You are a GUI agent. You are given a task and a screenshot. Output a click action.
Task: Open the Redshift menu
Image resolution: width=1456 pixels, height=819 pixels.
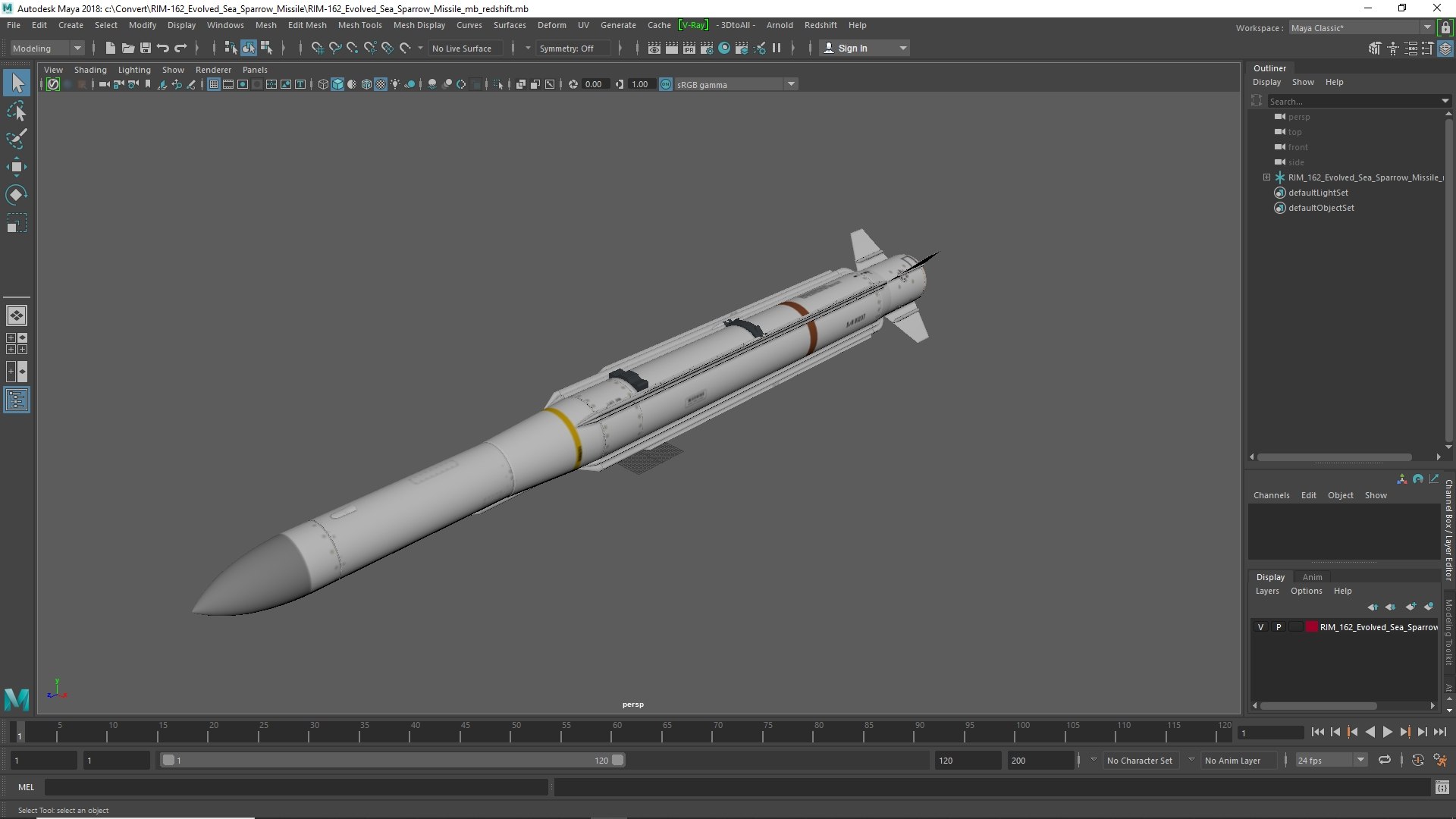[821, 25]
